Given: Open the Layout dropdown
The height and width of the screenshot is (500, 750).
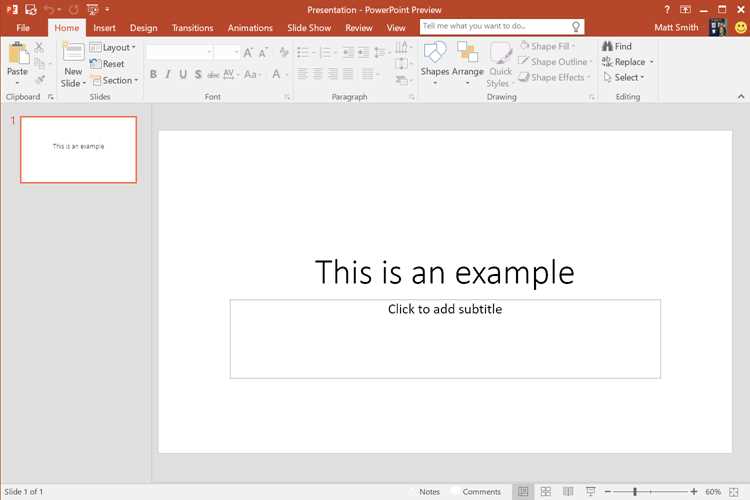Looking at the screenshot, I should (x=113, y=47).
